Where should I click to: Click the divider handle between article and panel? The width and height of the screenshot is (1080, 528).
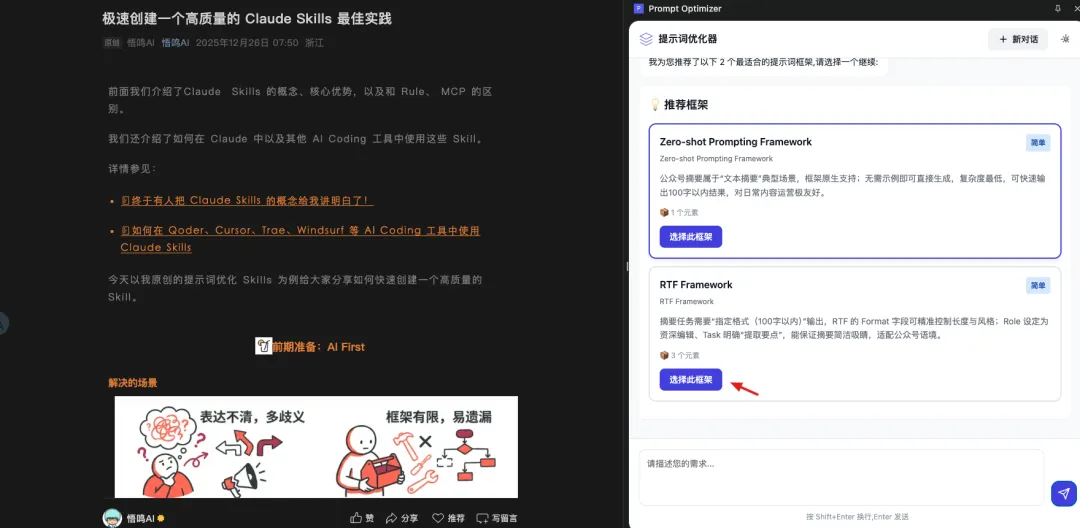[627, 266]
